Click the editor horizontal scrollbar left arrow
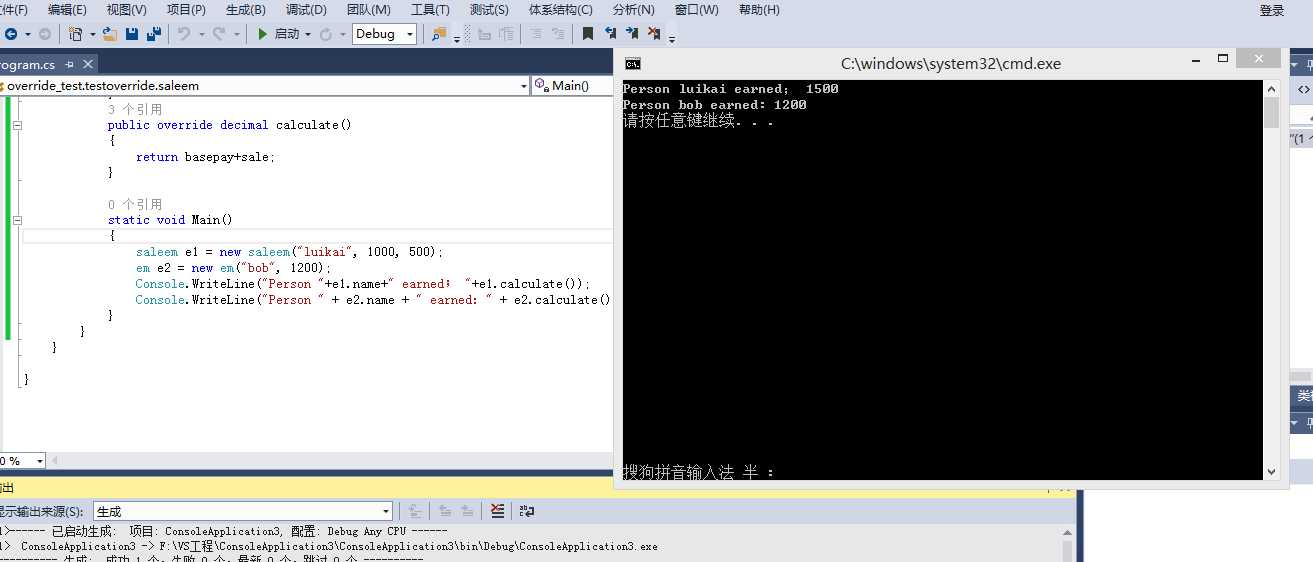 point(56,461)
